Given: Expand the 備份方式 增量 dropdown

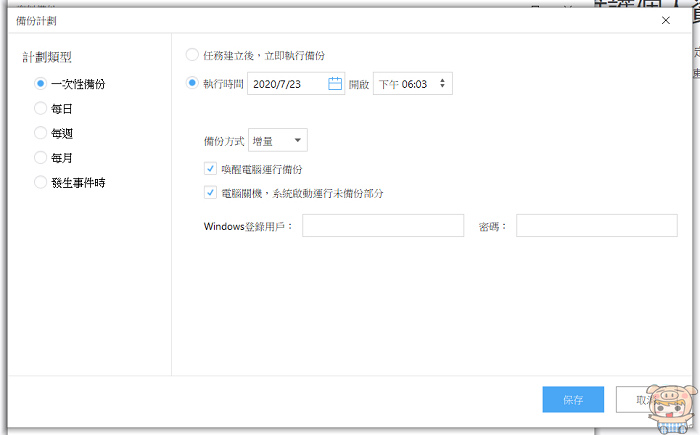Looking at the screenshot, I should (x=278, y=141).
